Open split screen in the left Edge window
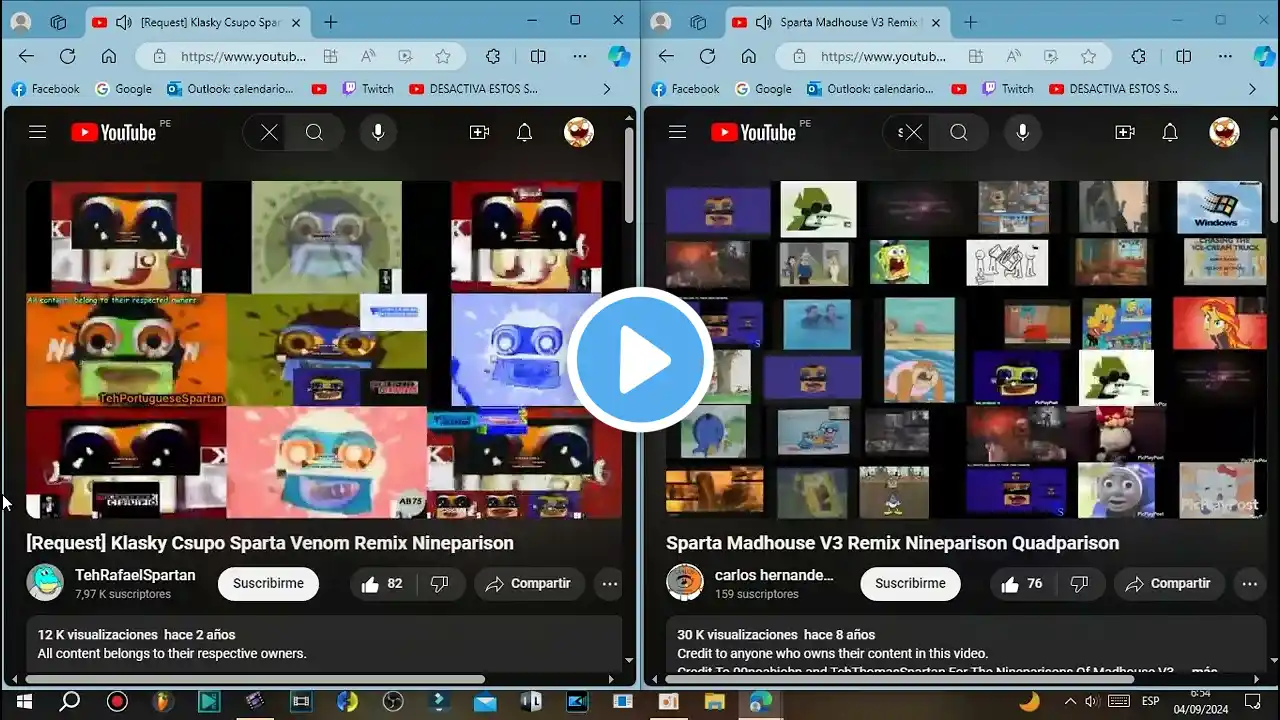1280x720 pixels. coord(538,57)
